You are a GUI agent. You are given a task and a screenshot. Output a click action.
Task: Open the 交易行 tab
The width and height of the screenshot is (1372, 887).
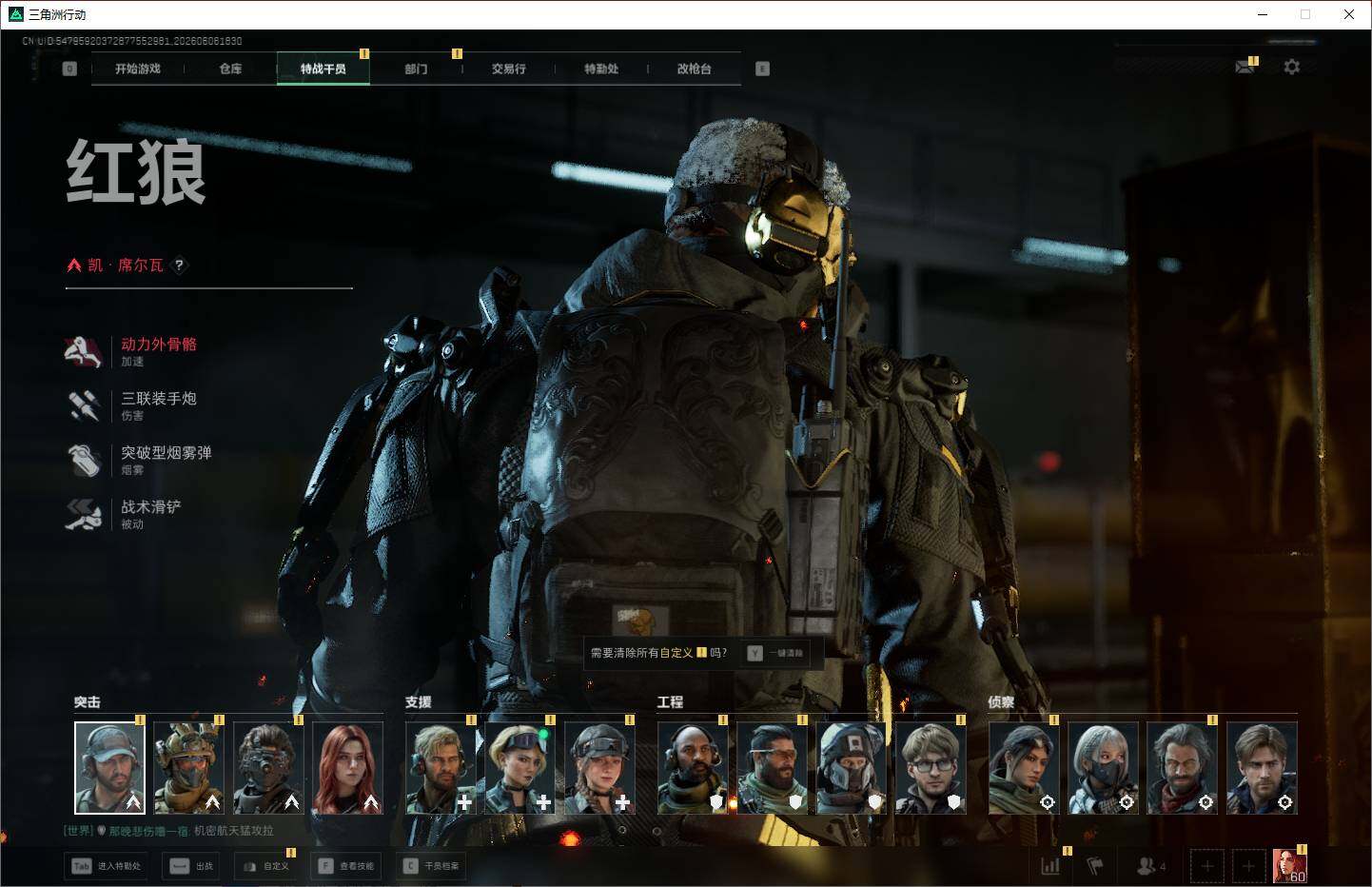tap(509, 69)
